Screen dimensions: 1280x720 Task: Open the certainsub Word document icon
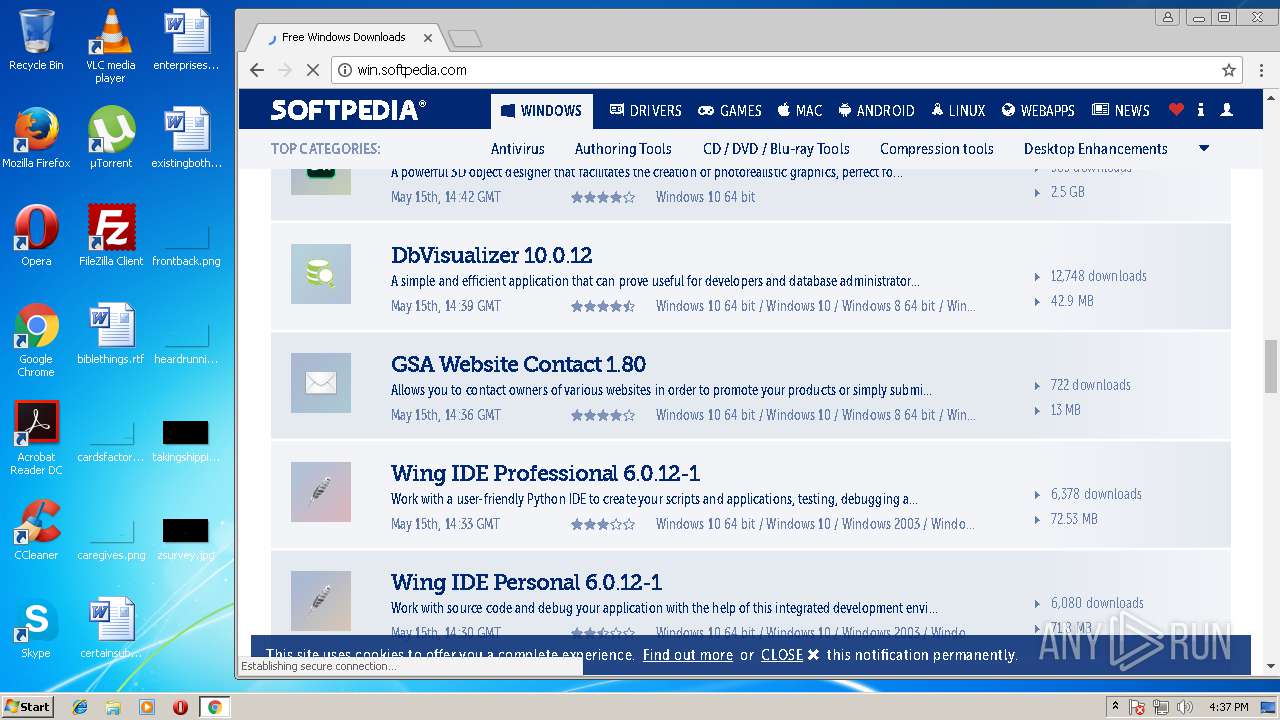tap(110, 628)
